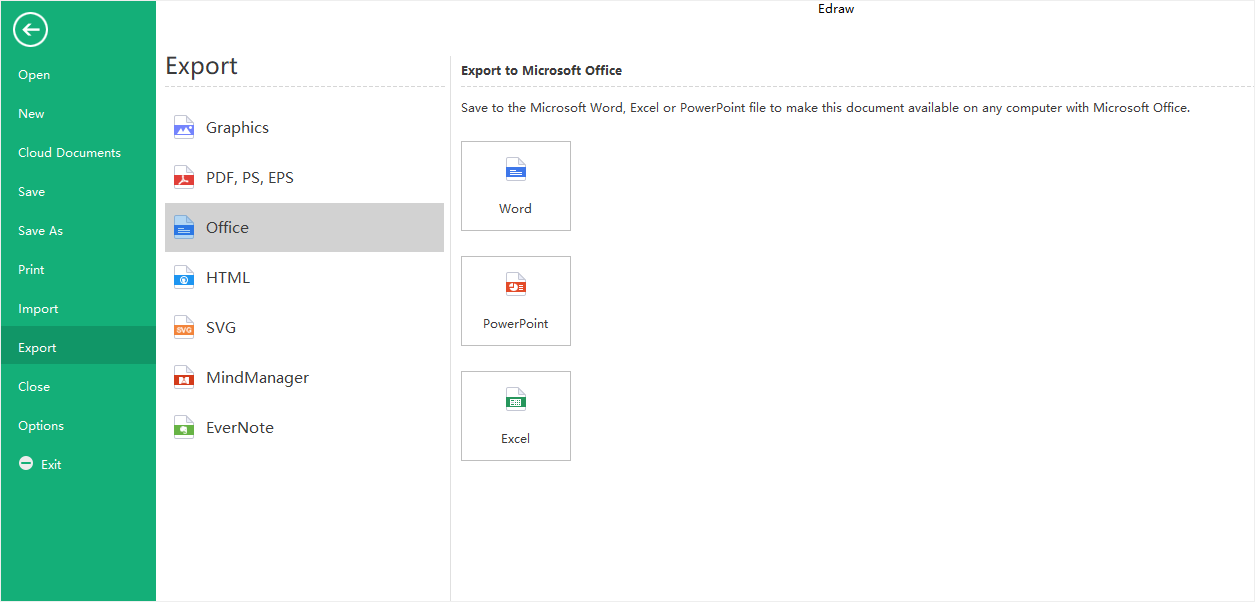Export document to Word format

click(516, 186)
